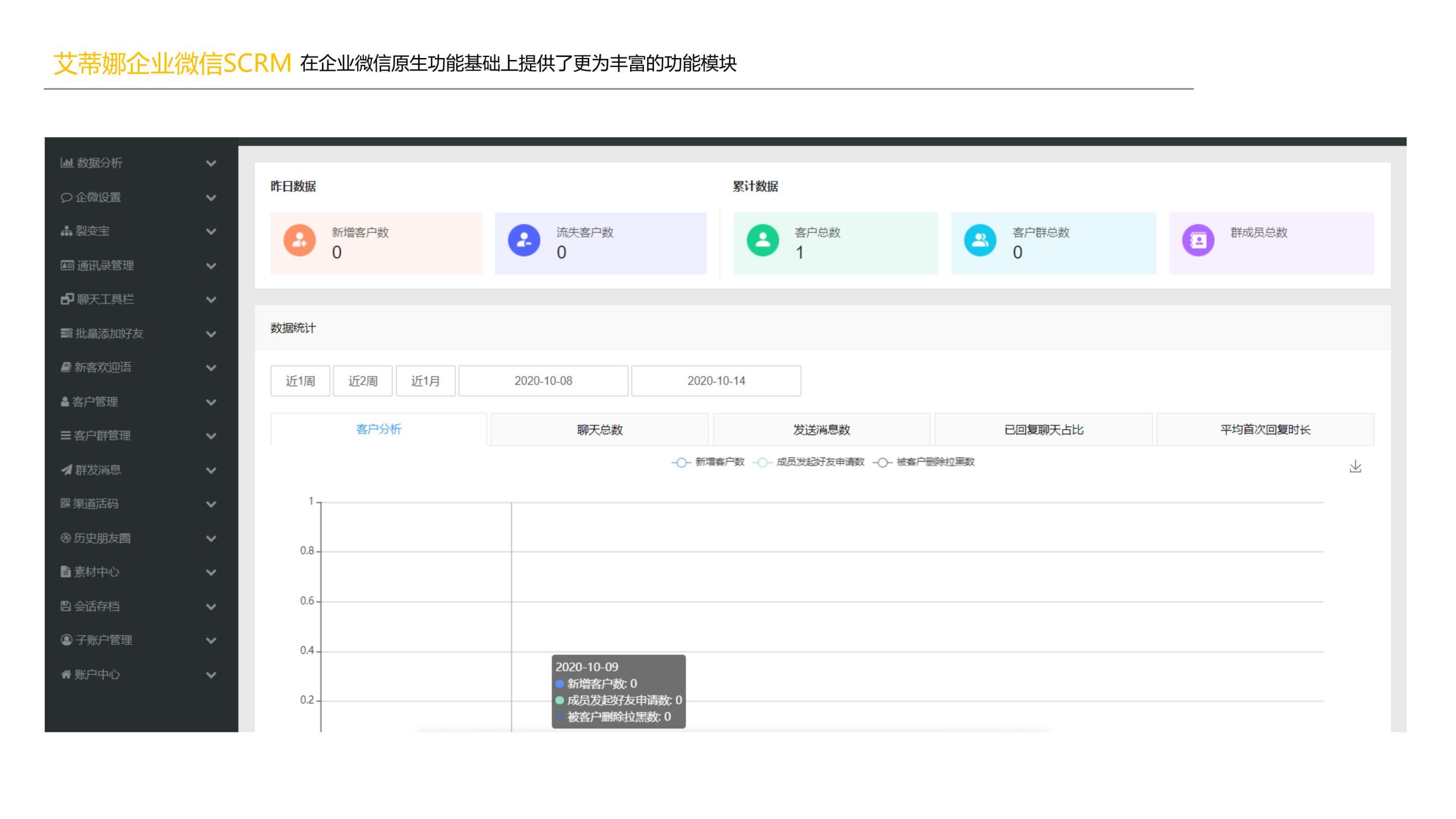Click the 账户中心 home icon

[66, 675]
